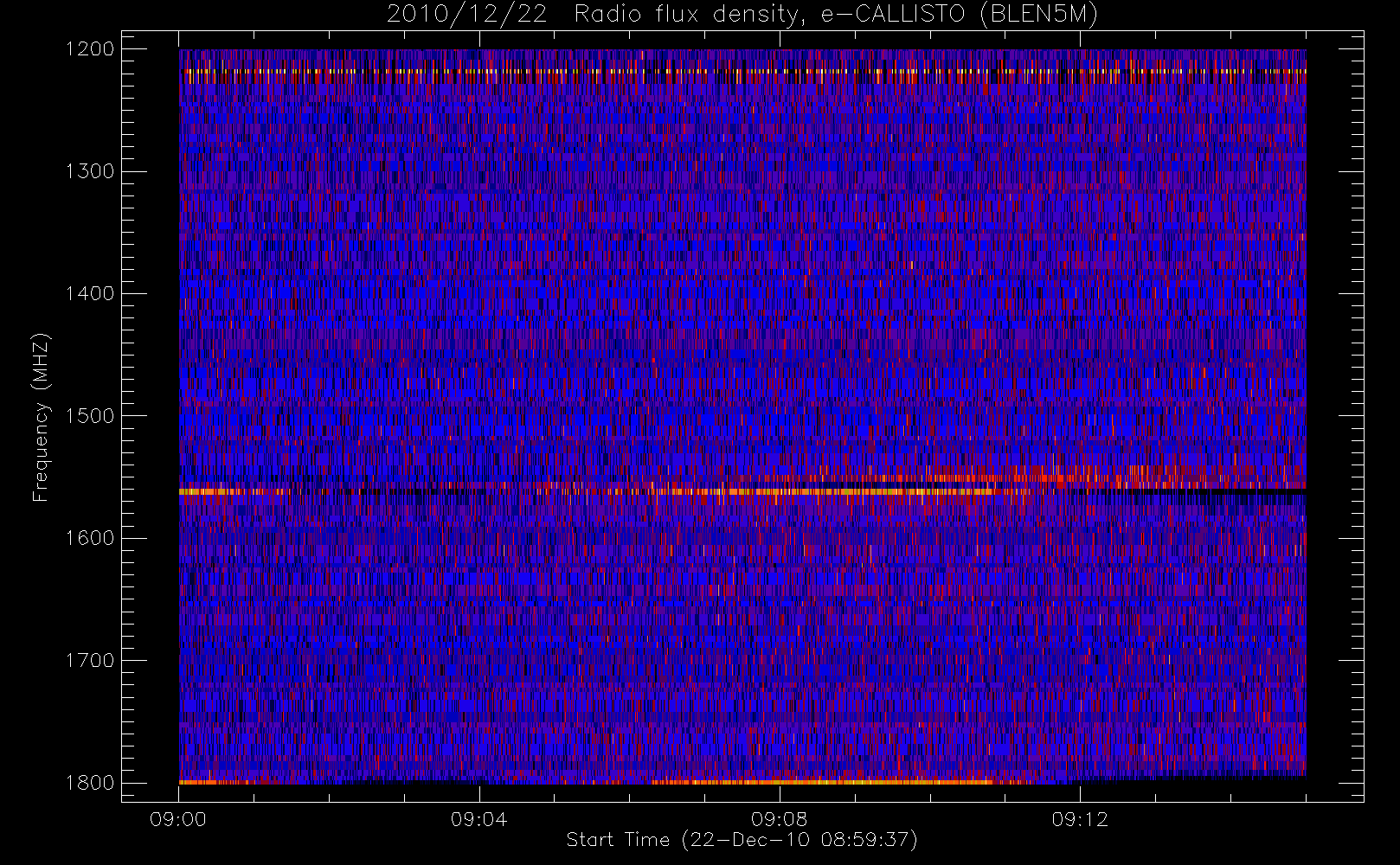This screenshot has width=1400, height=865.
Task: Click the 1600 frequency tick label
Action: pos(90,538)
